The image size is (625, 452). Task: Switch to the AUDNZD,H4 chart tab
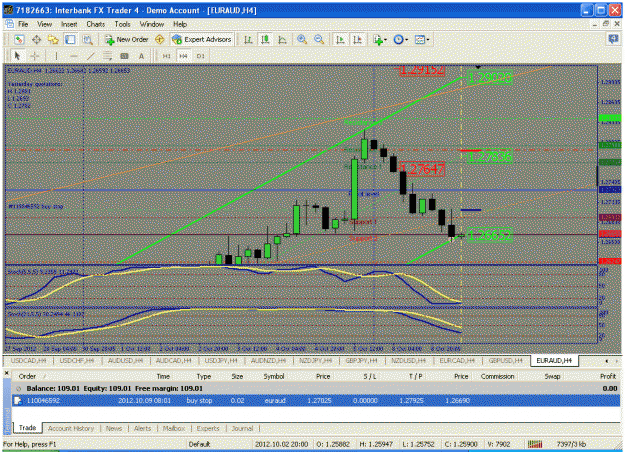click(x=268, y=360)
